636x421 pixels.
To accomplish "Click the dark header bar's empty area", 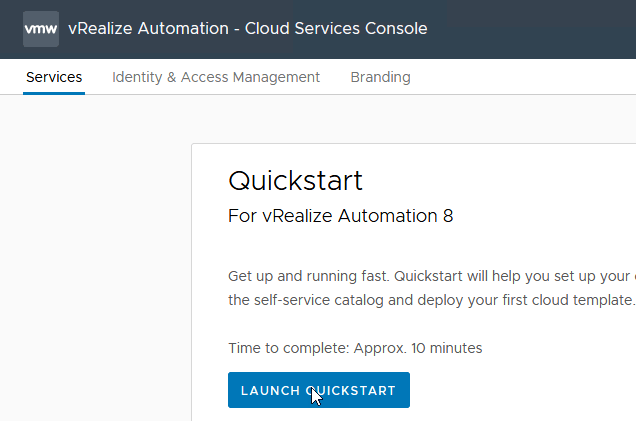I will click(x=540, y=29).
